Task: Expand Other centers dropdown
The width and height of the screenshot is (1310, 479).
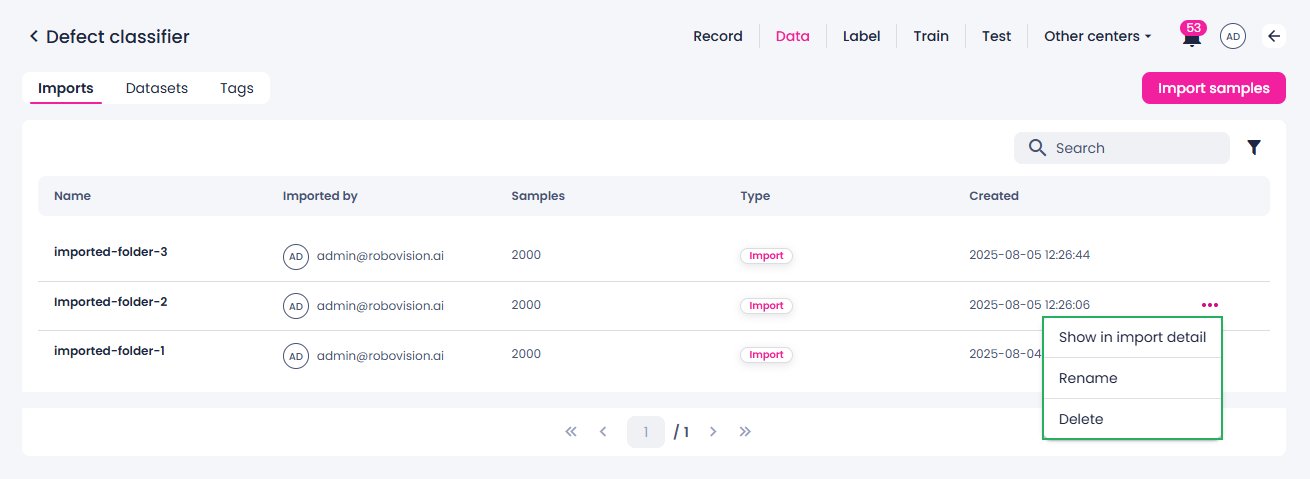Action: [1098, 36]
